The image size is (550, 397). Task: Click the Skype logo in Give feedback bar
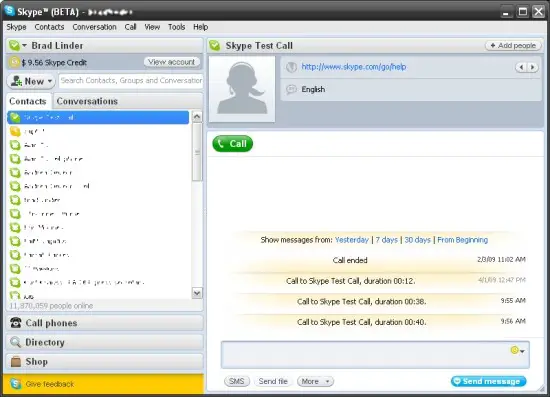pos(15,384)
